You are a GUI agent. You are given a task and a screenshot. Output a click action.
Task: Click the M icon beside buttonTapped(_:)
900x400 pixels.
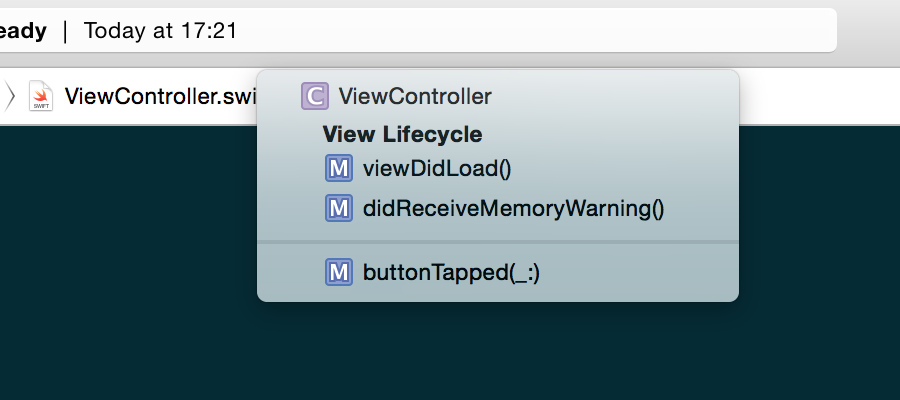339,272
